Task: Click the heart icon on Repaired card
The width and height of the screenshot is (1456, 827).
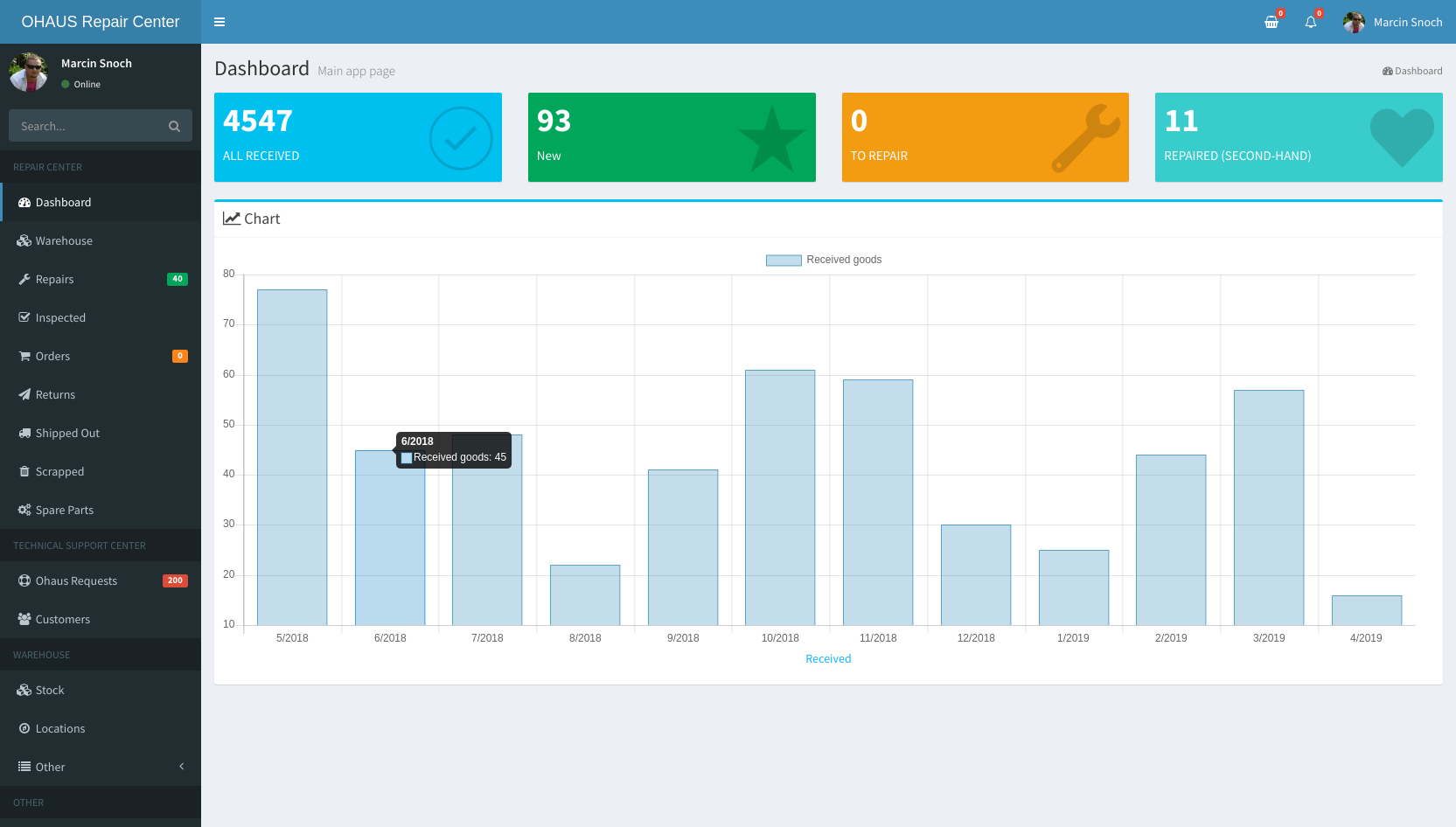Action: pyautogui.click(x=1401, y=136)
